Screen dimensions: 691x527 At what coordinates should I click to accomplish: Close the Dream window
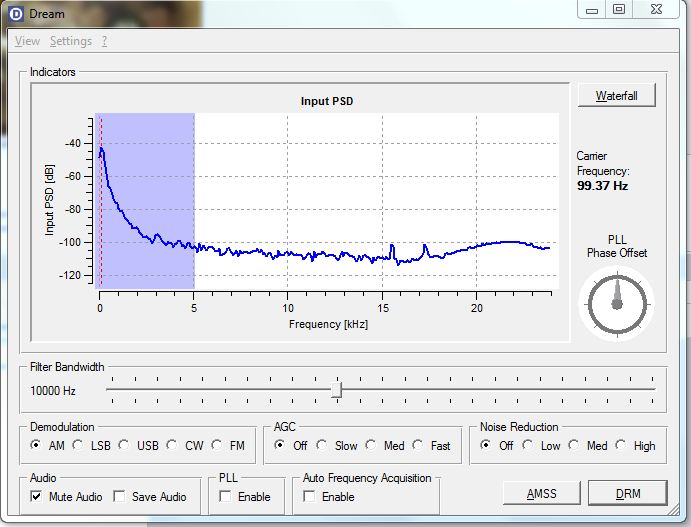click(x=656, y=10)
